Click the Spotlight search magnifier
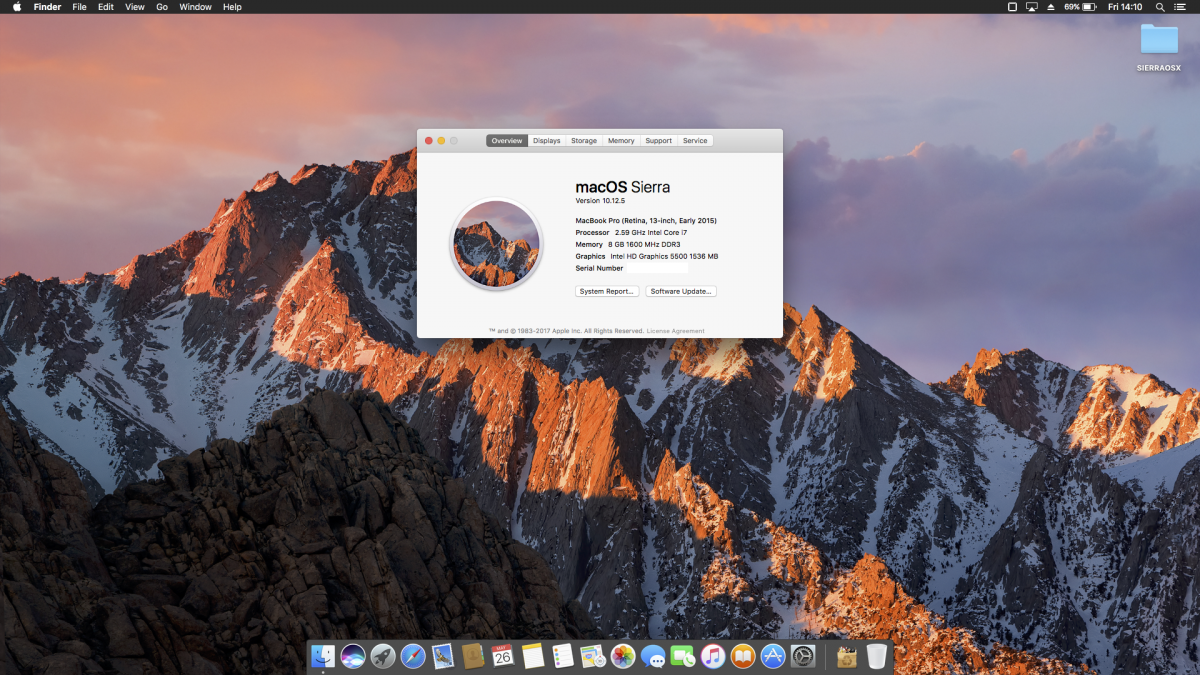This screenshot has height=675, width=1200. [x=1158, y=7]
